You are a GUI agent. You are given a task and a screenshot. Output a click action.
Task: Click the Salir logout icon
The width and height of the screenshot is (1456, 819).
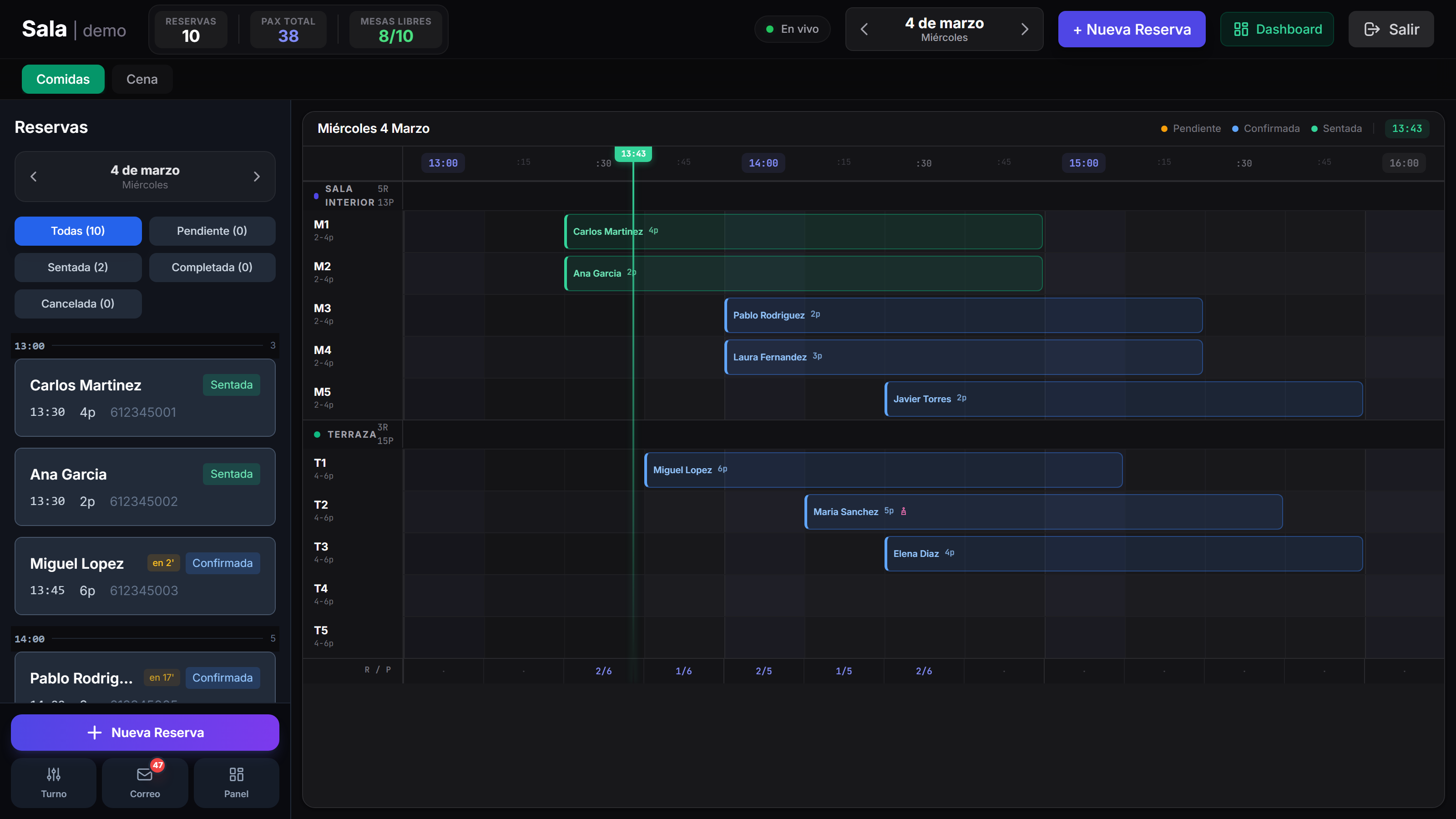point(1372,30)
